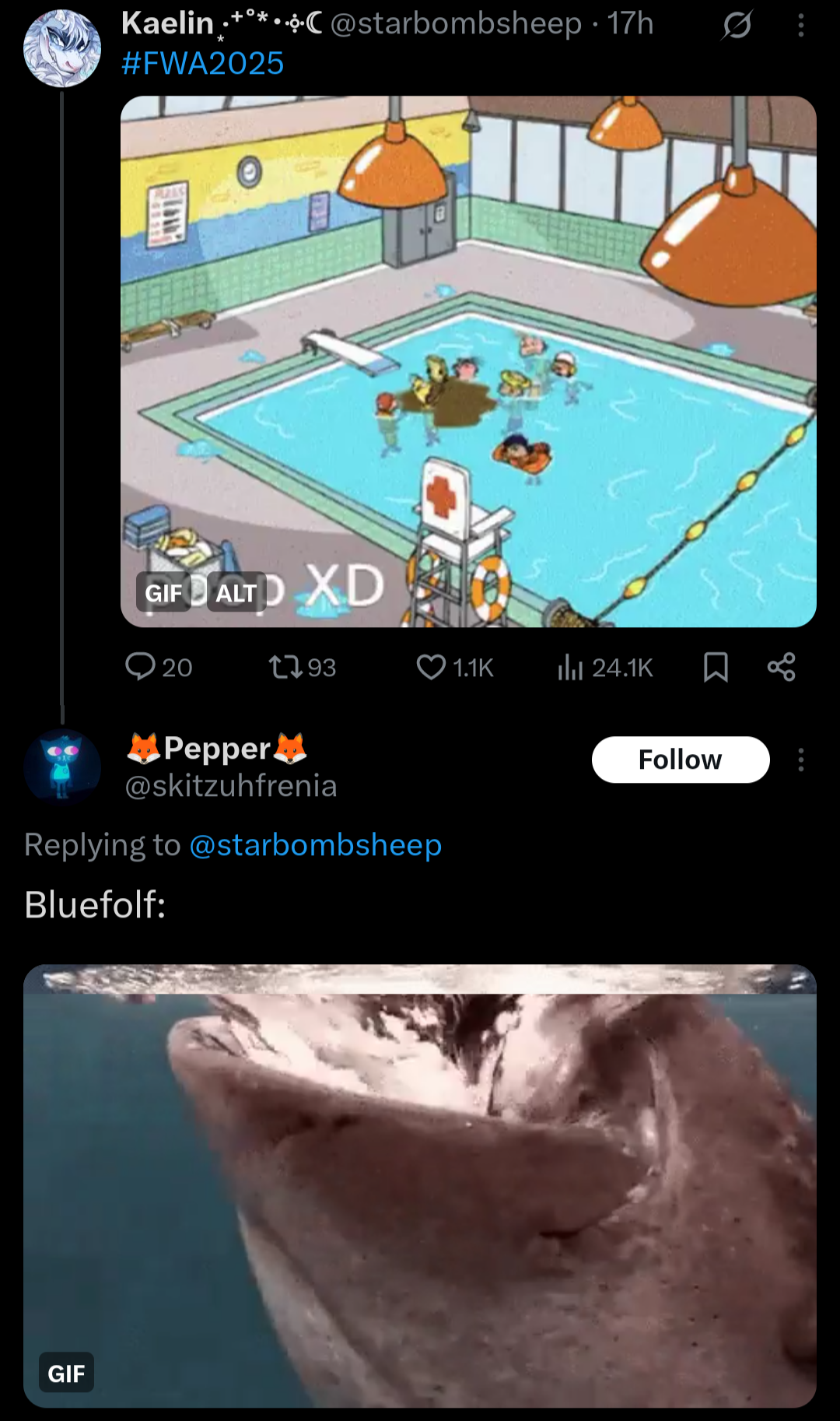Screen dimensions: 840x1421
Task: Open replies on Kaelin's post
Action: coord(159,667)
